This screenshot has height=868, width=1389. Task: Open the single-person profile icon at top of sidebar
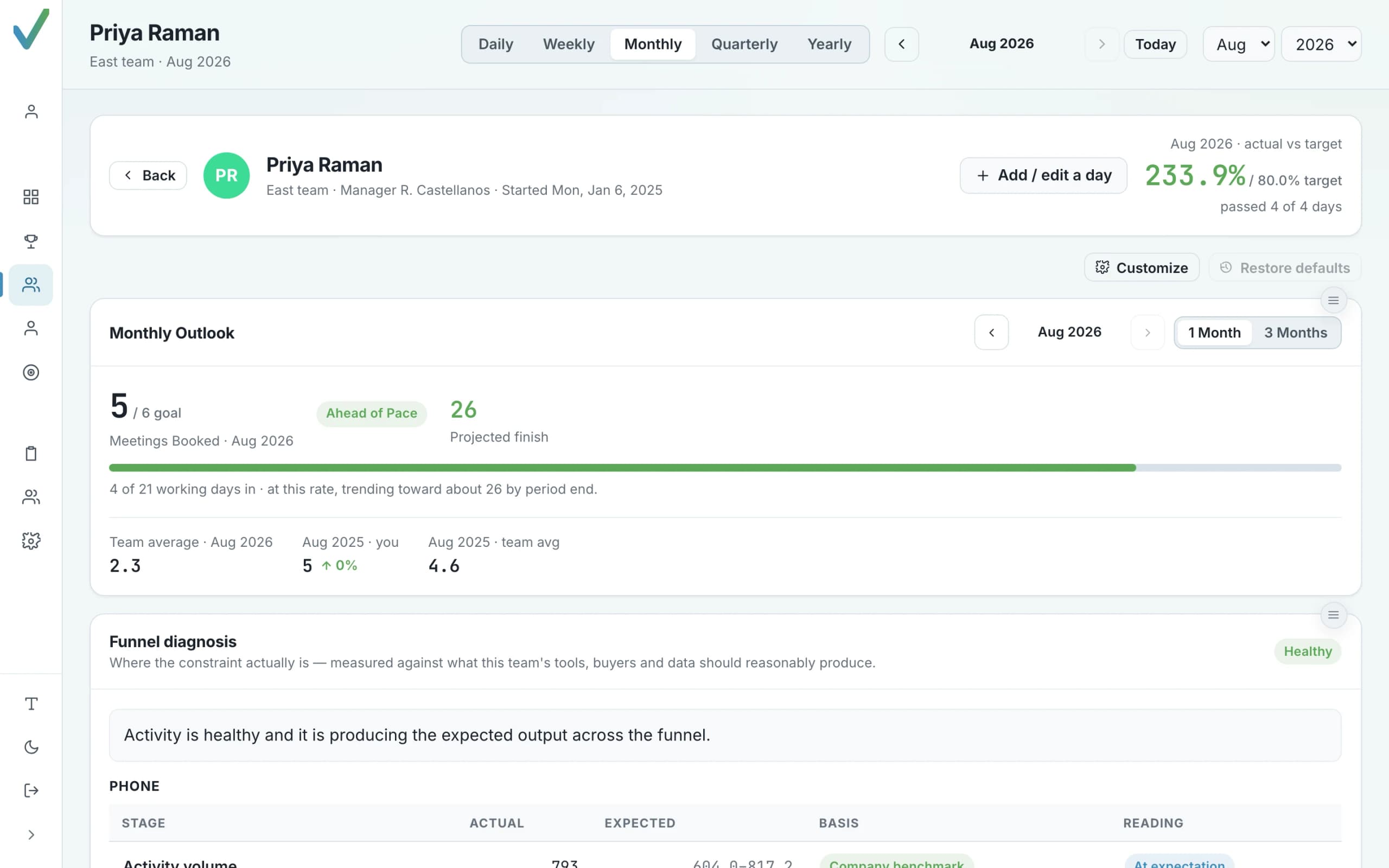tap(31, 111)
